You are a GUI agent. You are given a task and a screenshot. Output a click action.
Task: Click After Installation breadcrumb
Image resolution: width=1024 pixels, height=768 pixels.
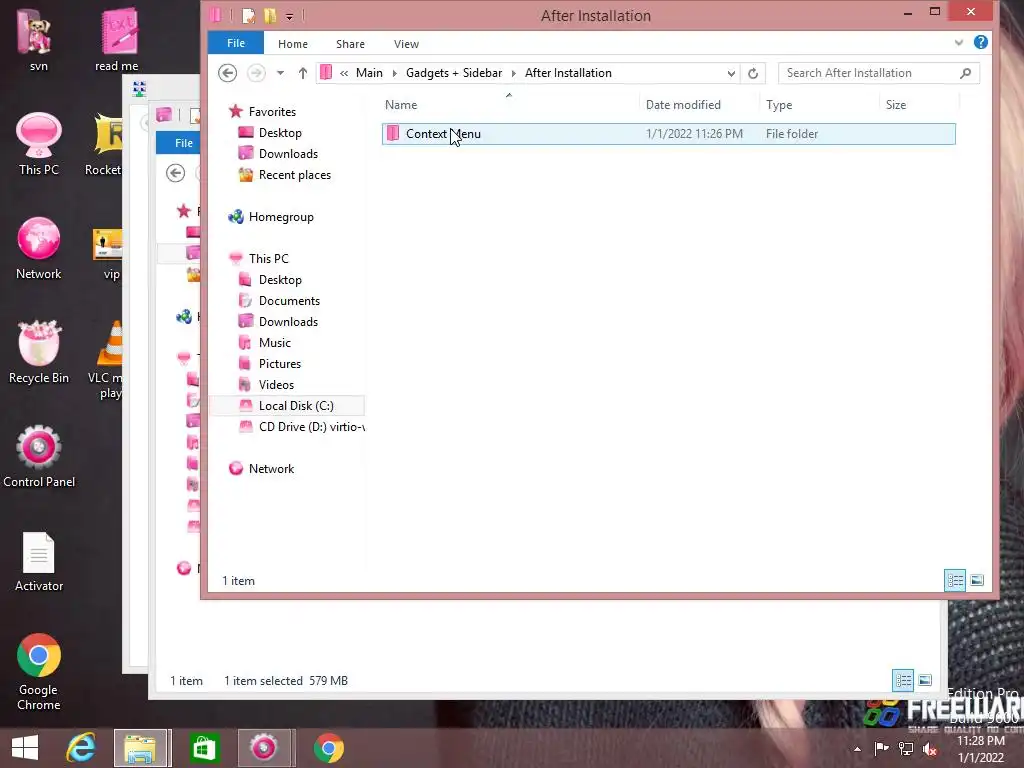point(568,73)
